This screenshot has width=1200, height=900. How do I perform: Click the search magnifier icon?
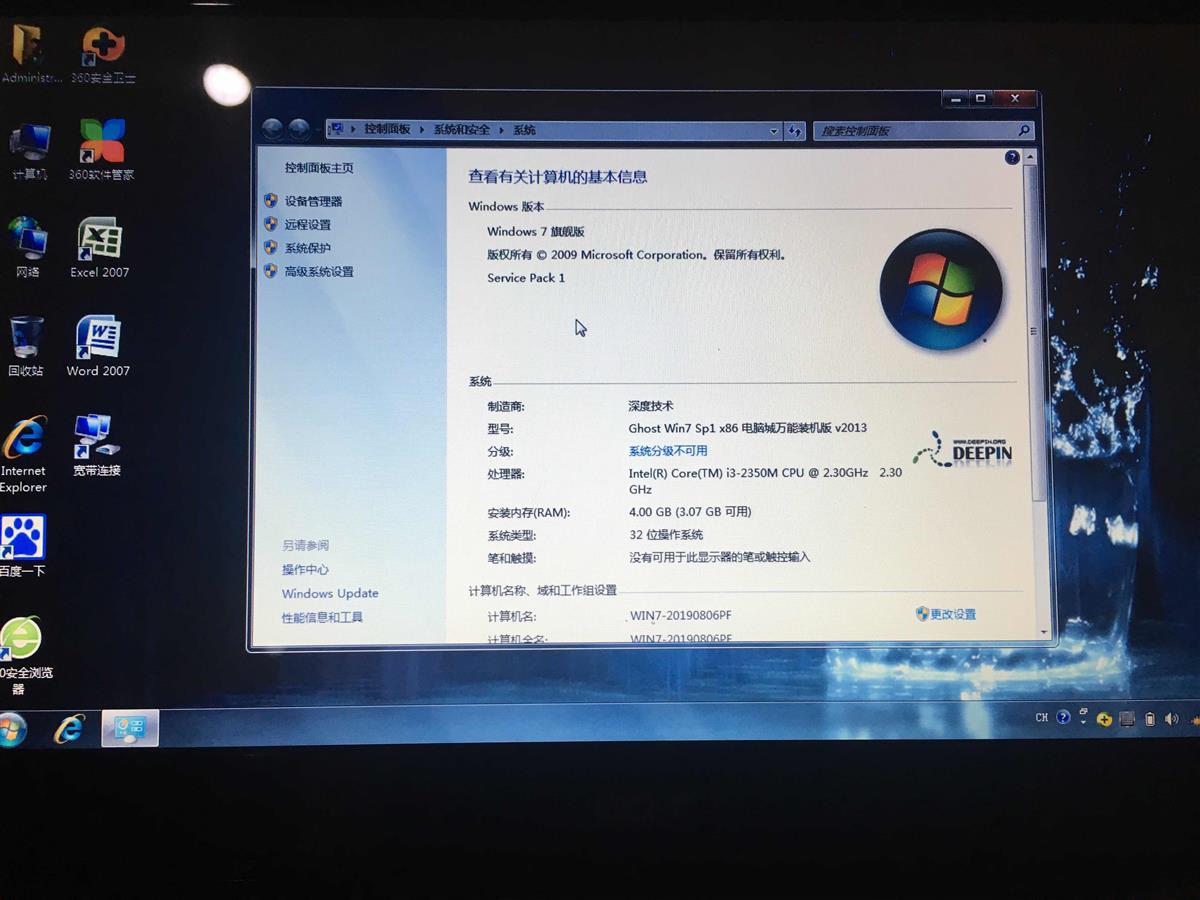pyautogui.click(x=1023, y=131)
